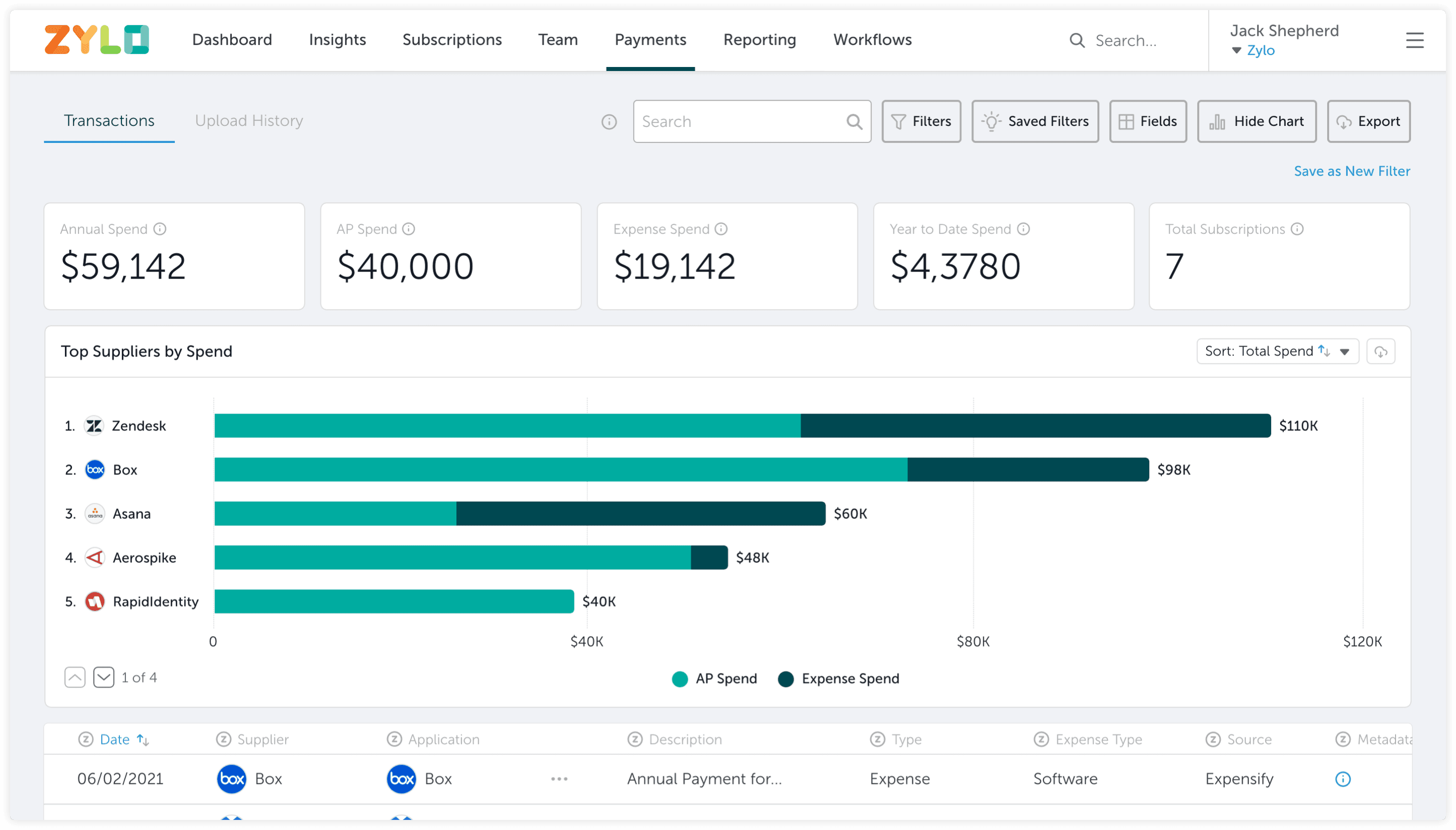1456x830 pixels.
Task: Click the three-dot menu in Box row
Action: point(559,779)
